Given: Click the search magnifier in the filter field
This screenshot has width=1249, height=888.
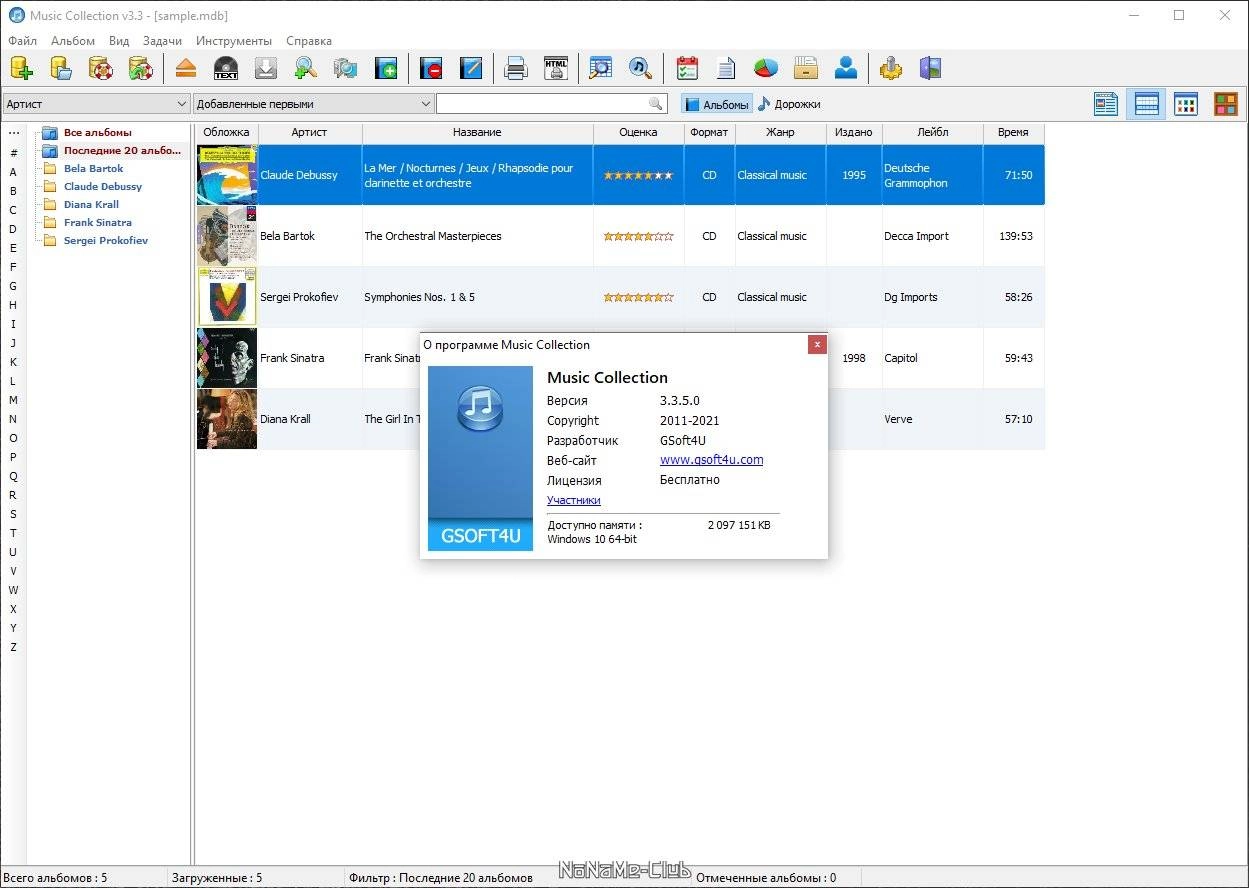Looking at the screenshot, I should 656,104.
